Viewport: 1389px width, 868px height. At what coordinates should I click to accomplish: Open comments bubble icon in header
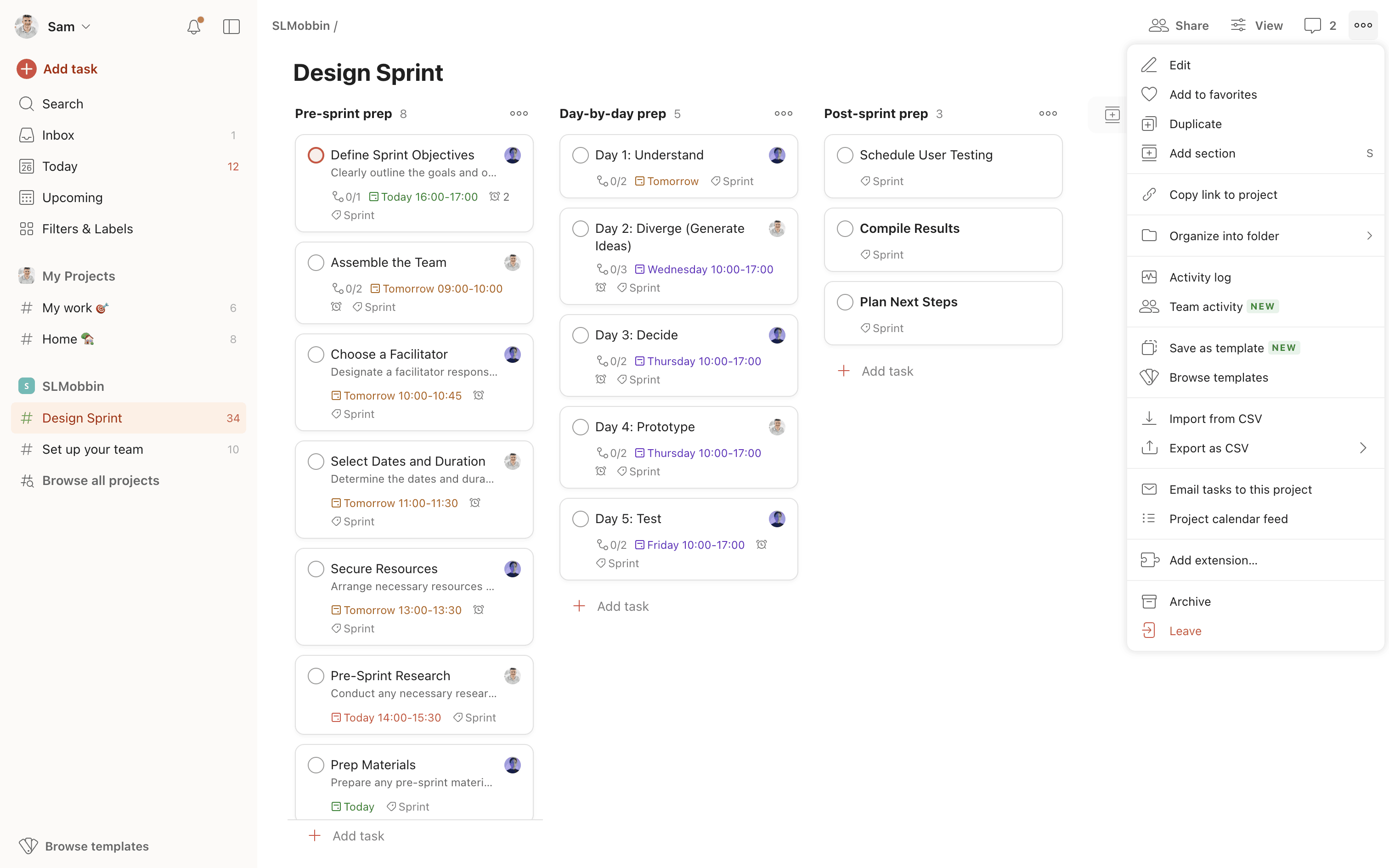tap(1312, 25)
